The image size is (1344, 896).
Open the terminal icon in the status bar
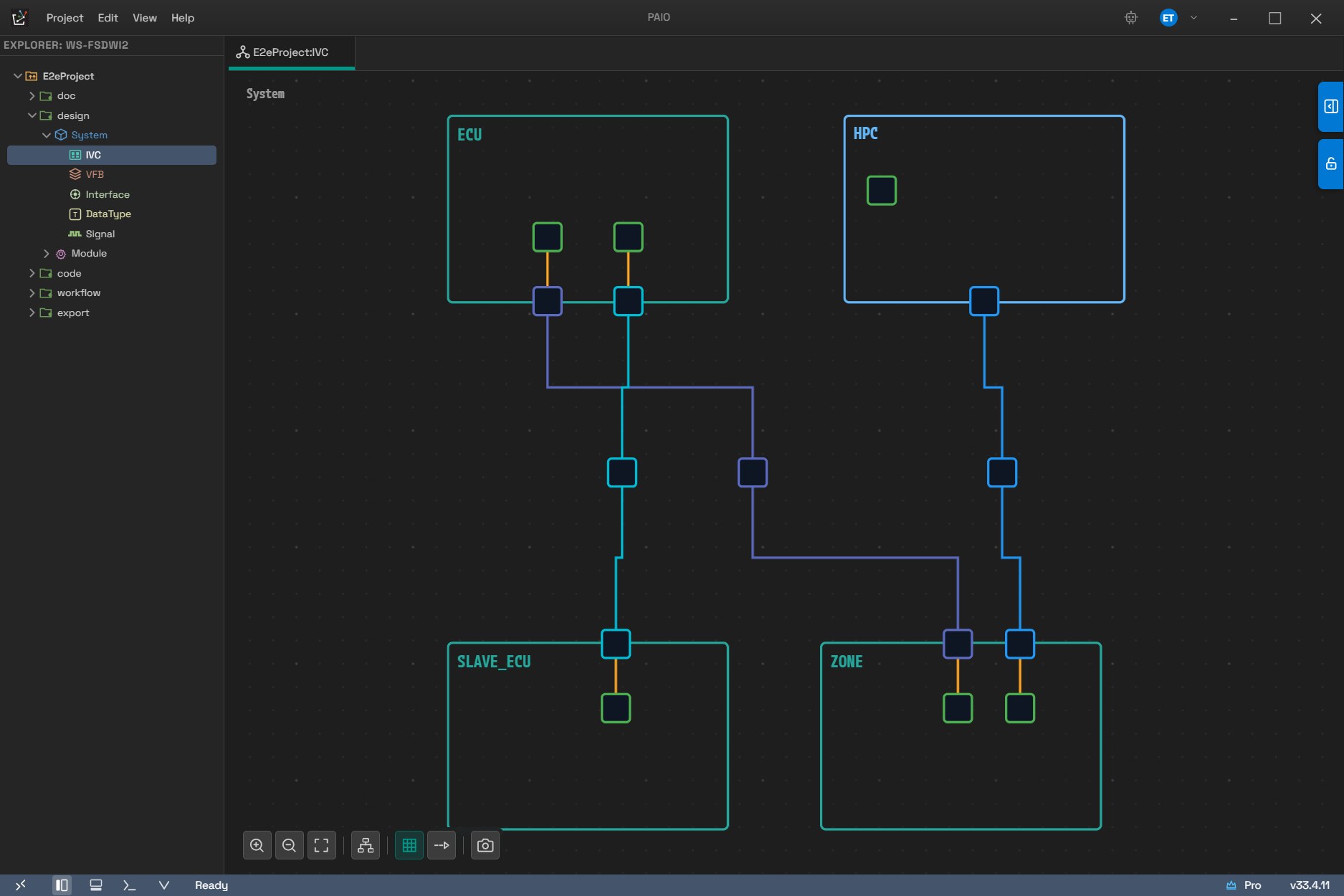click(x=129, y=885)
